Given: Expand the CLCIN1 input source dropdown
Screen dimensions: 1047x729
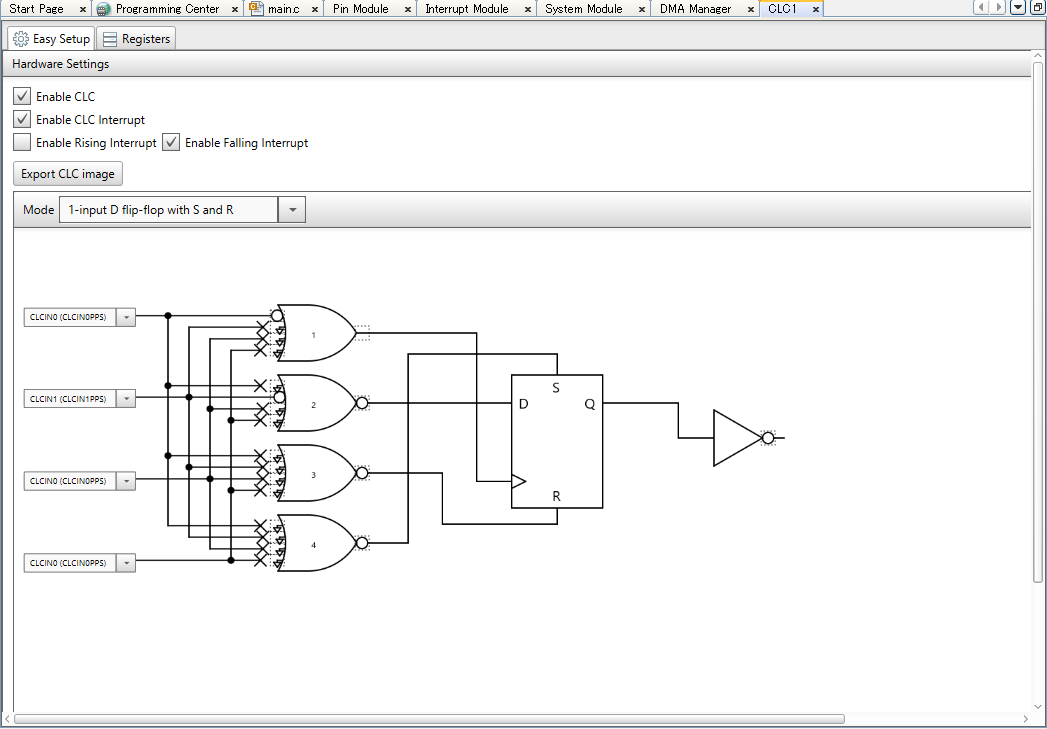Looking at the screenshot, I should 126,399.
